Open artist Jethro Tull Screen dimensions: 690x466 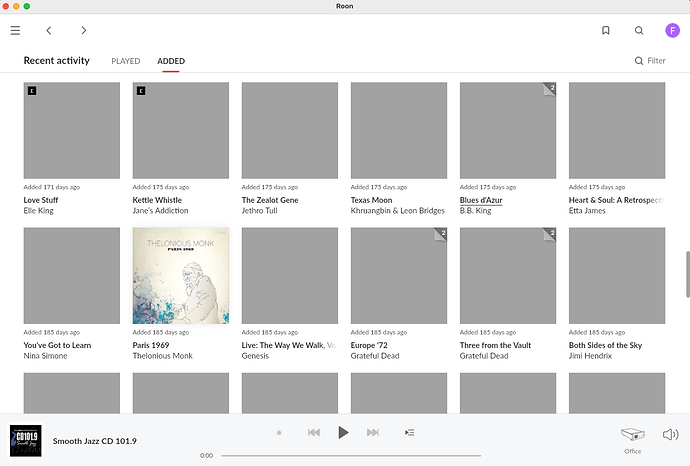(260, 211)
